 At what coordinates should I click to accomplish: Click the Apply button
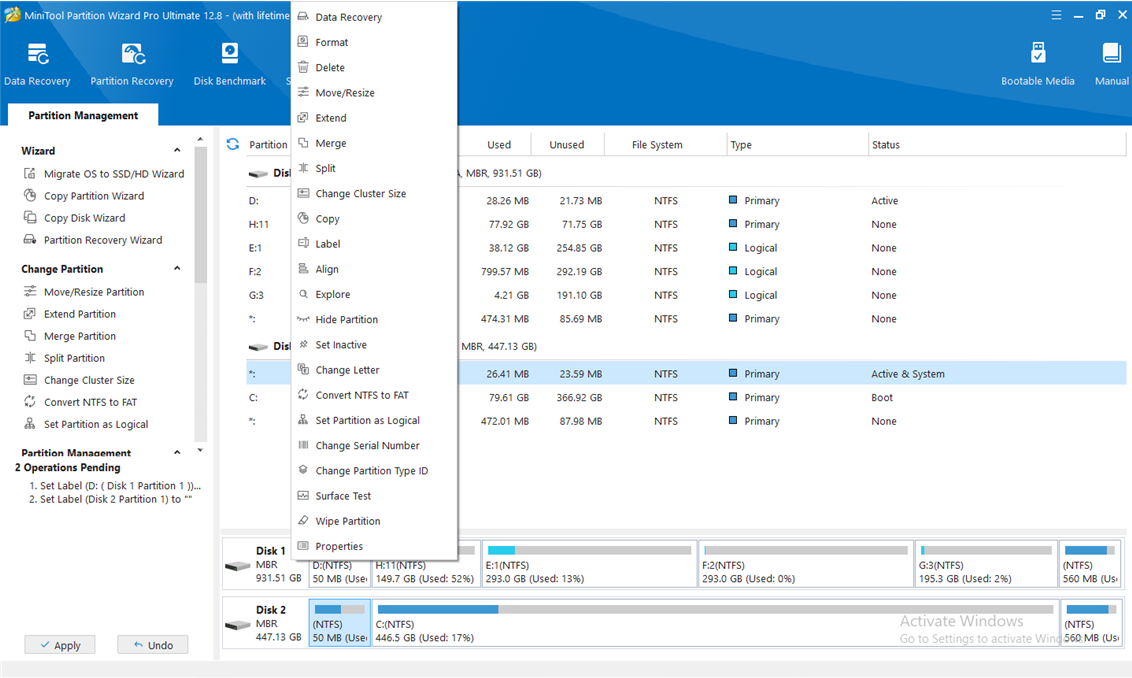click(x=60, y=645)
